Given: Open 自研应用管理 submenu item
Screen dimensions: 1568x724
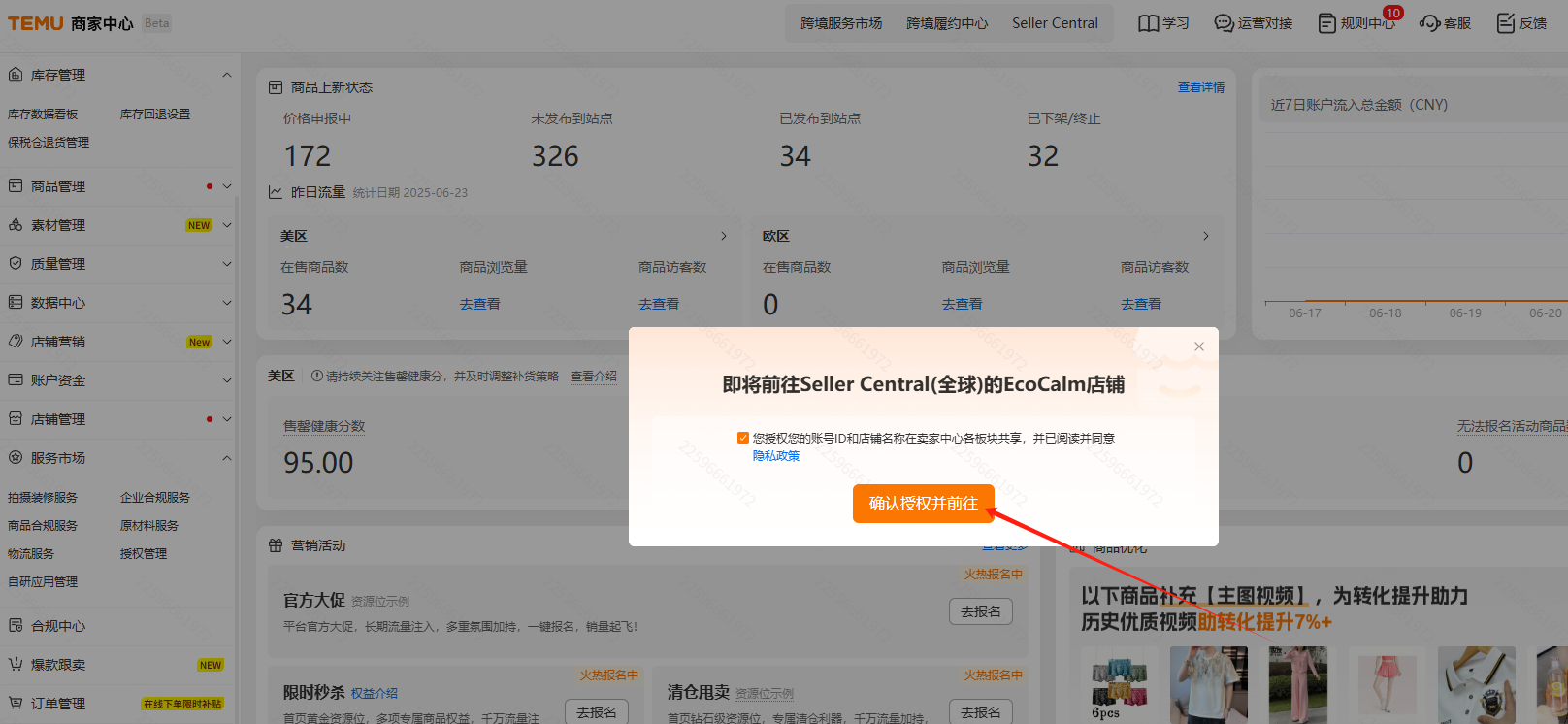Looking at the screenshot, I should 43,581.
